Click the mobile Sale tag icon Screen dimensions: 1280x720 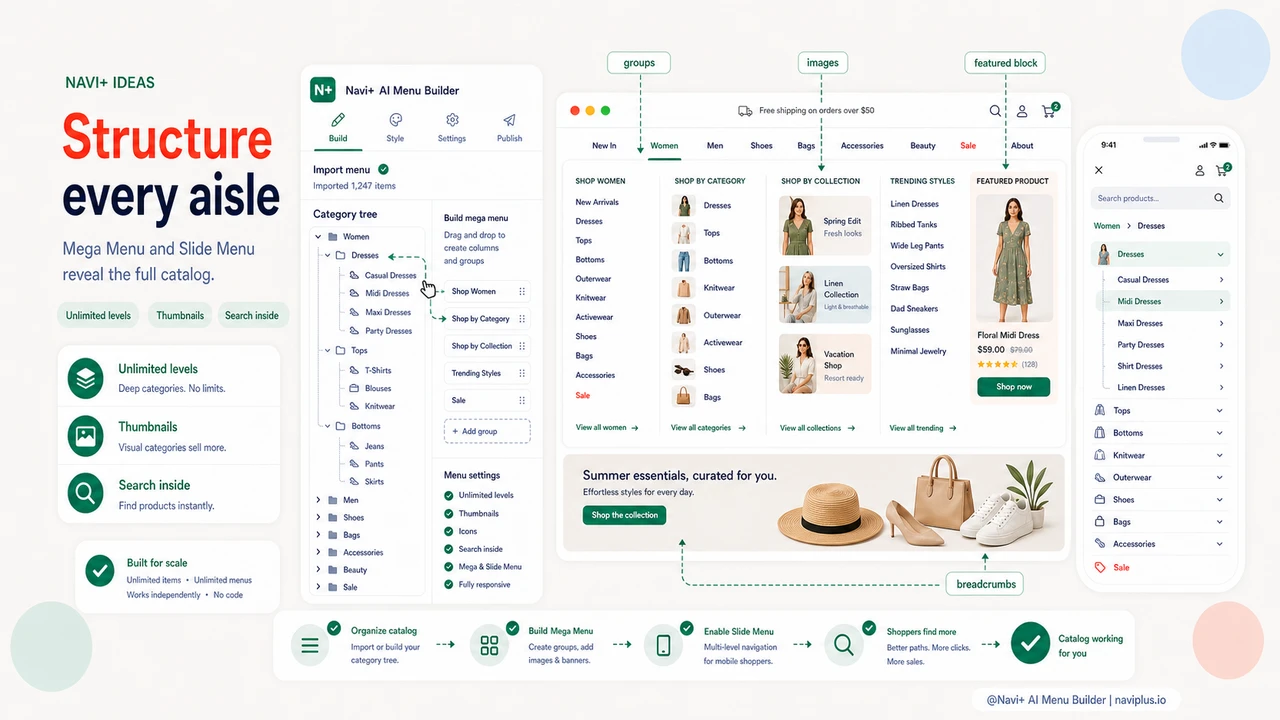point(1100,567)
